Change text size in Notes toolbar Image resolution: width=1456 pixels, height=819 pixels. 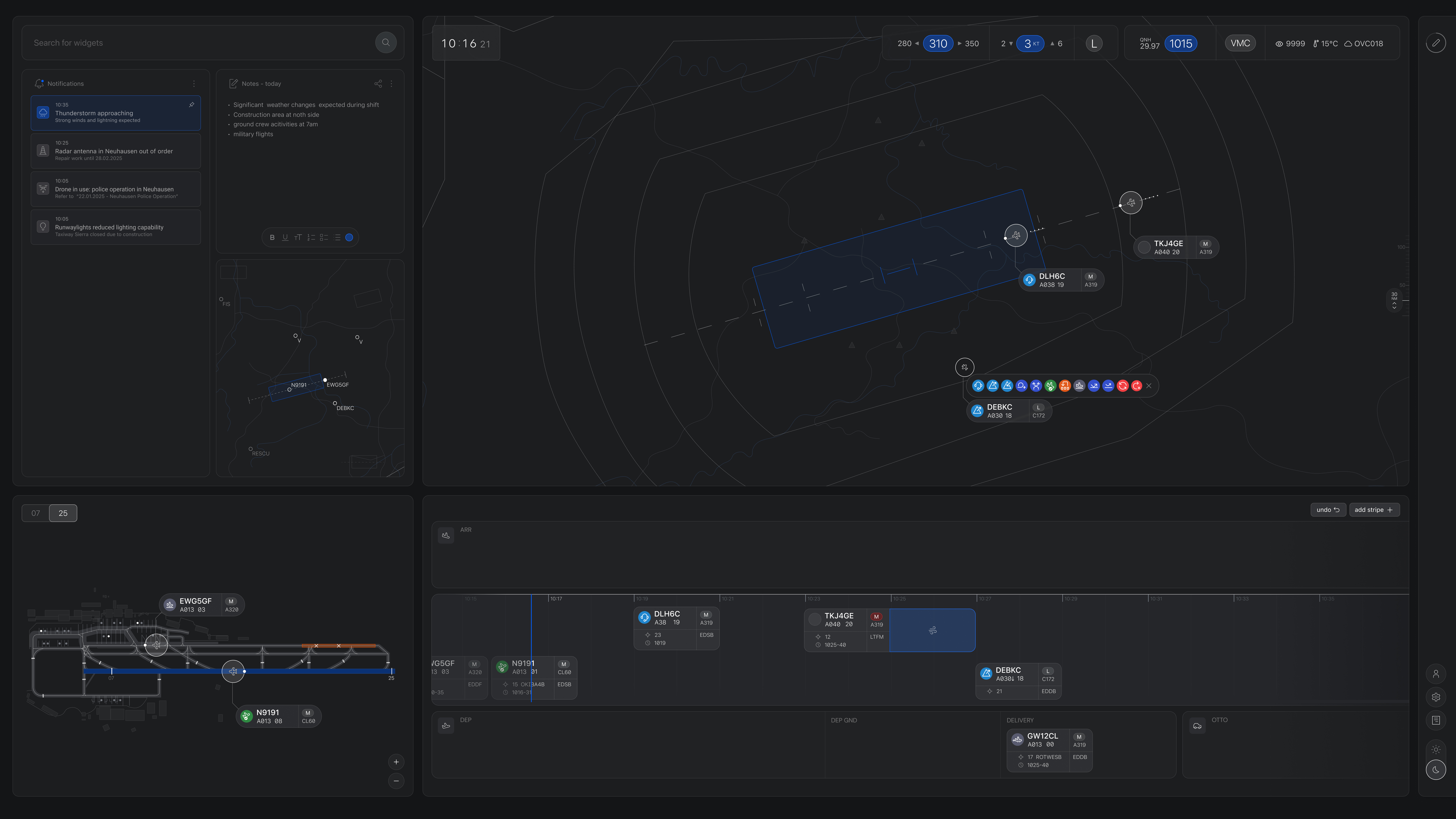pyautogui.click(x=298, y=237)
